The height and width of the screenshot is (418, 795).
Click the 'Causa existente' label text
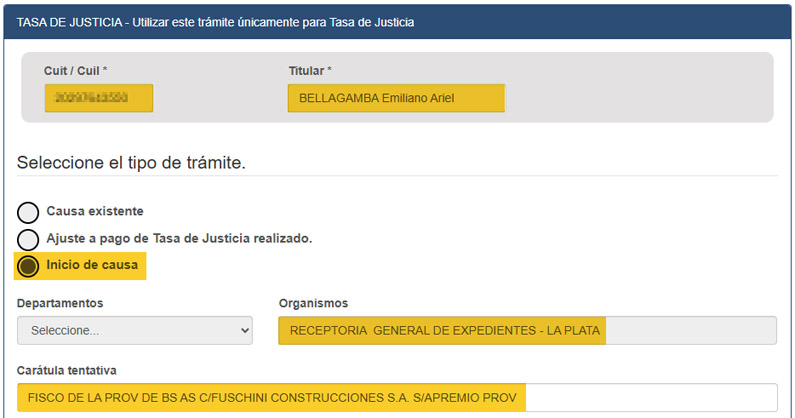tap(95, 211)
